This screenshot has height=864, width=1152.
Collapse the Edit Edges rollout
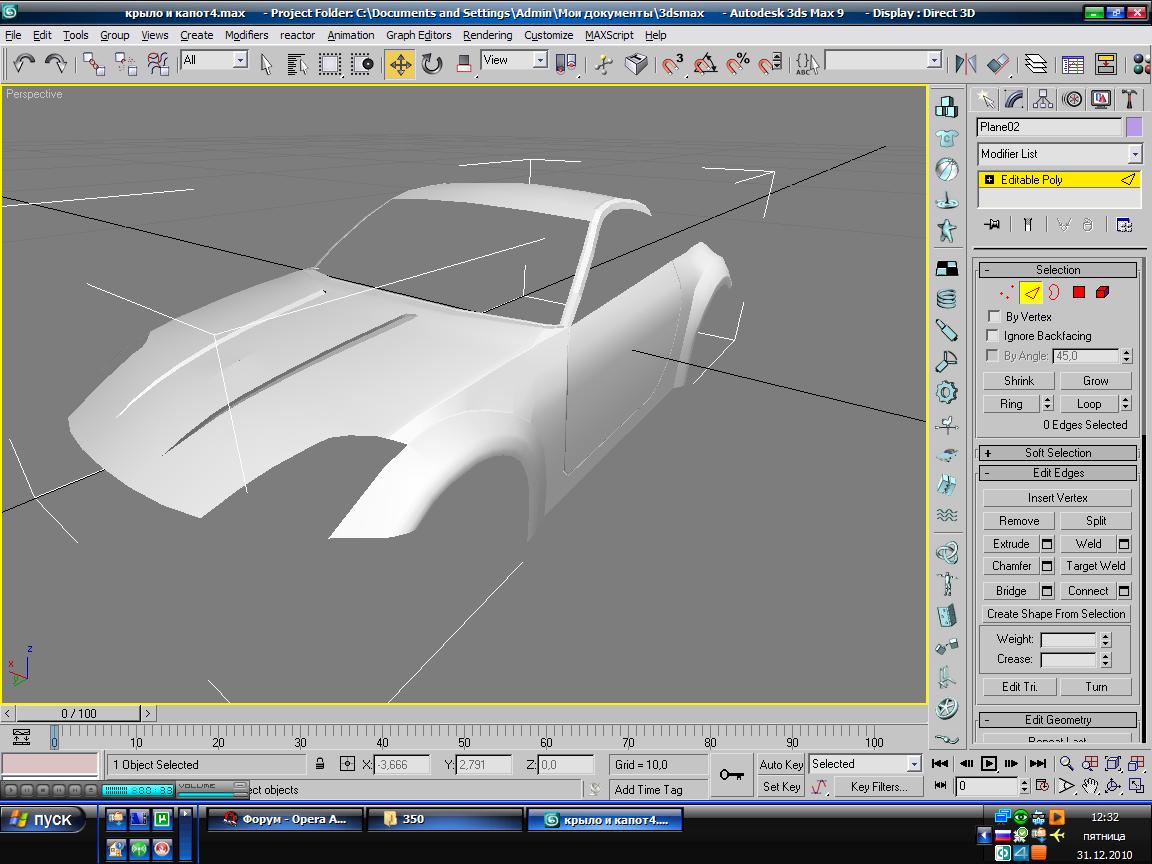click(x=1058, y=473)
